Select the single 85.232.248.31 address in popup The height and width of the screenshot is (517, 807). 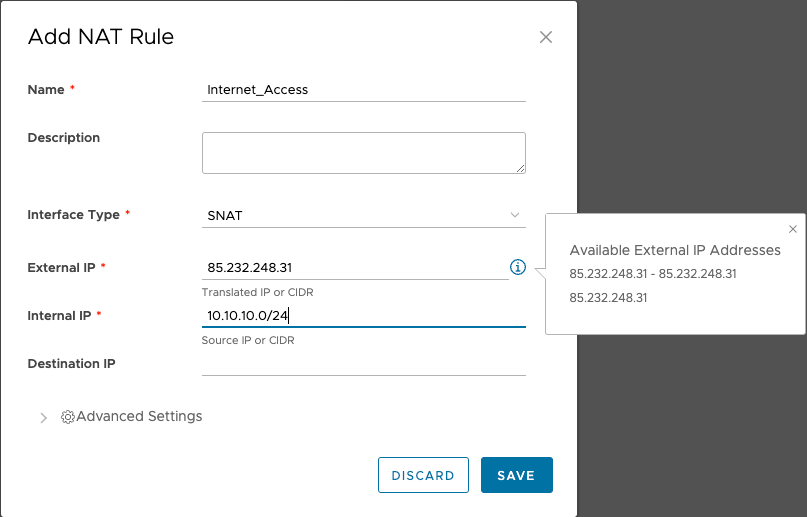tap(608, 298)
